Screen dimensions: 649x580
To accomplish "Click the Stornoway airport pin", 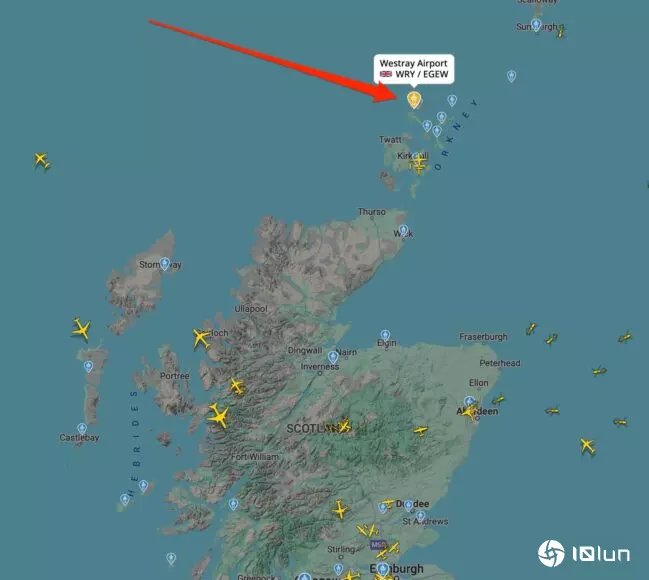I will pyautogui.click(x=165, y=263).
